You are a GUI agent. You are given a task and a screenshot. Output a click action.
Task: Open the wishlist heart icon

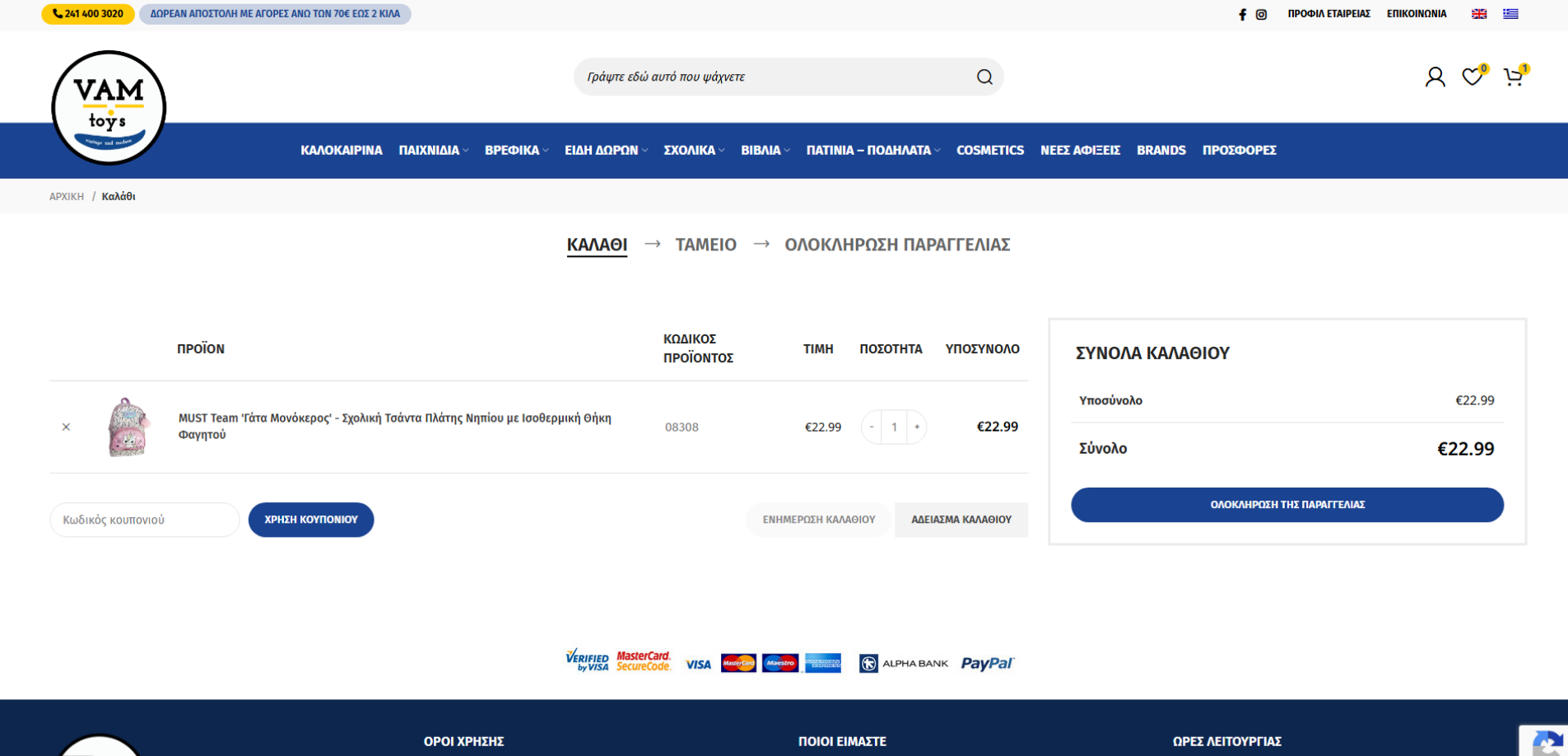[x=1473, y=77]
